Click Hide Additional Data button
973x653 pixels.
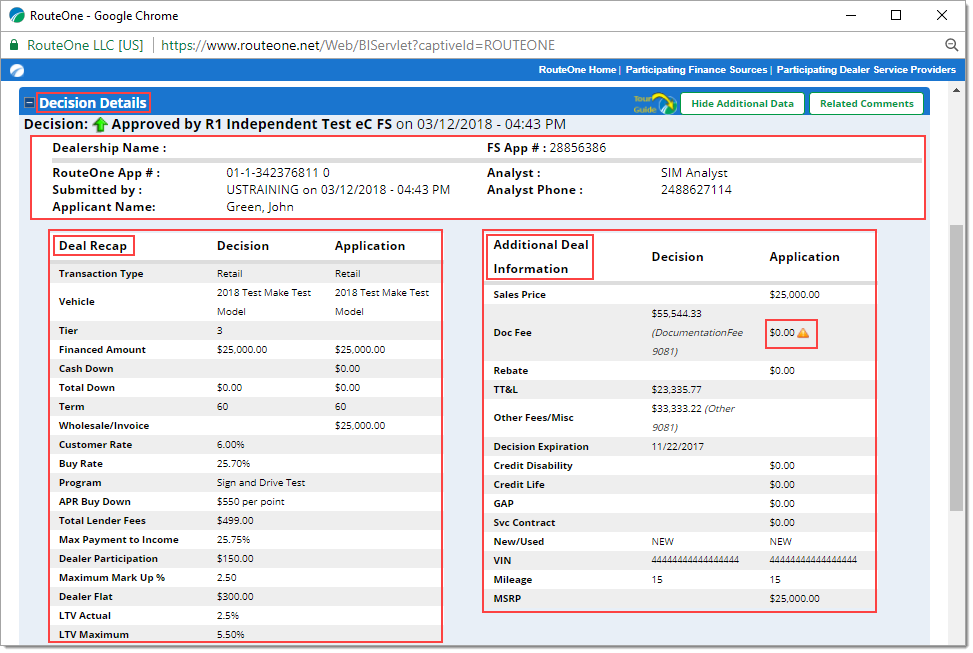click(742, 104)
